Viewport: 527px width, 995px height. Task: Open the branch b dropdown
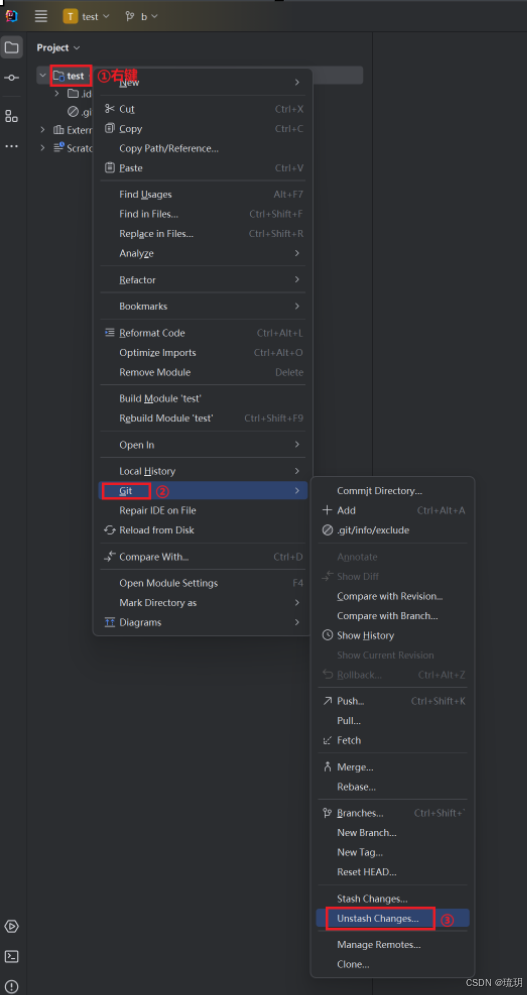[x=142, y=16]
